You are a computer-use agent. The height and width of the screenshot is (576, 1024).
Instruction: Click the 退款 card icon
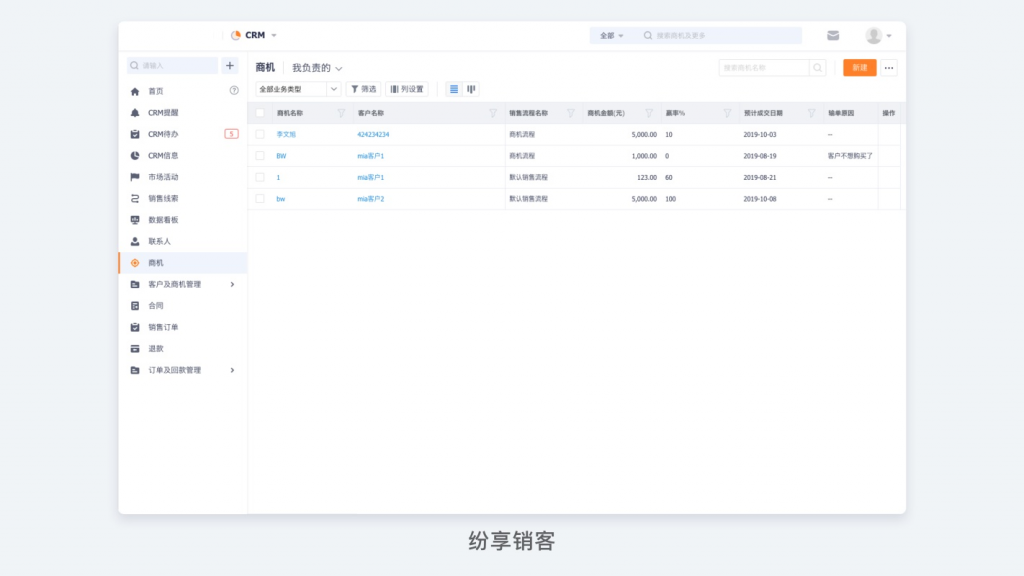(135, 349)
